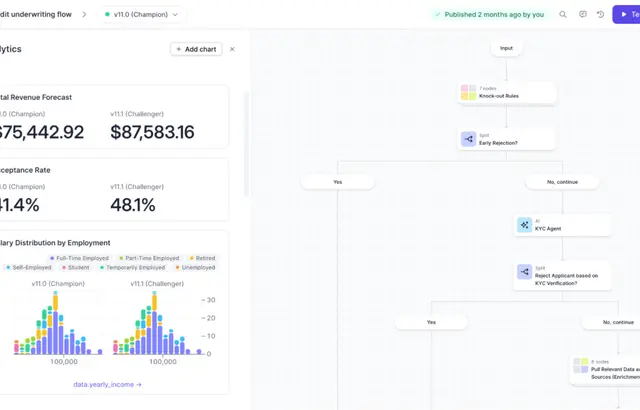
Task: Select the Yes branch under Early Rejection
Action: click(338, 182)
